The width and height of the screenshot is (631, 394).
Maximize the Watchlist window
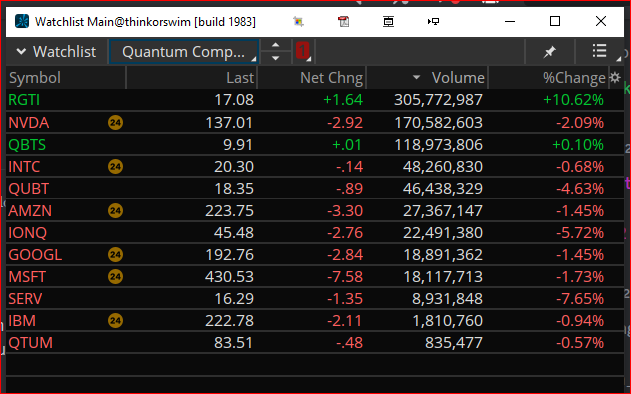coord(555,21)
